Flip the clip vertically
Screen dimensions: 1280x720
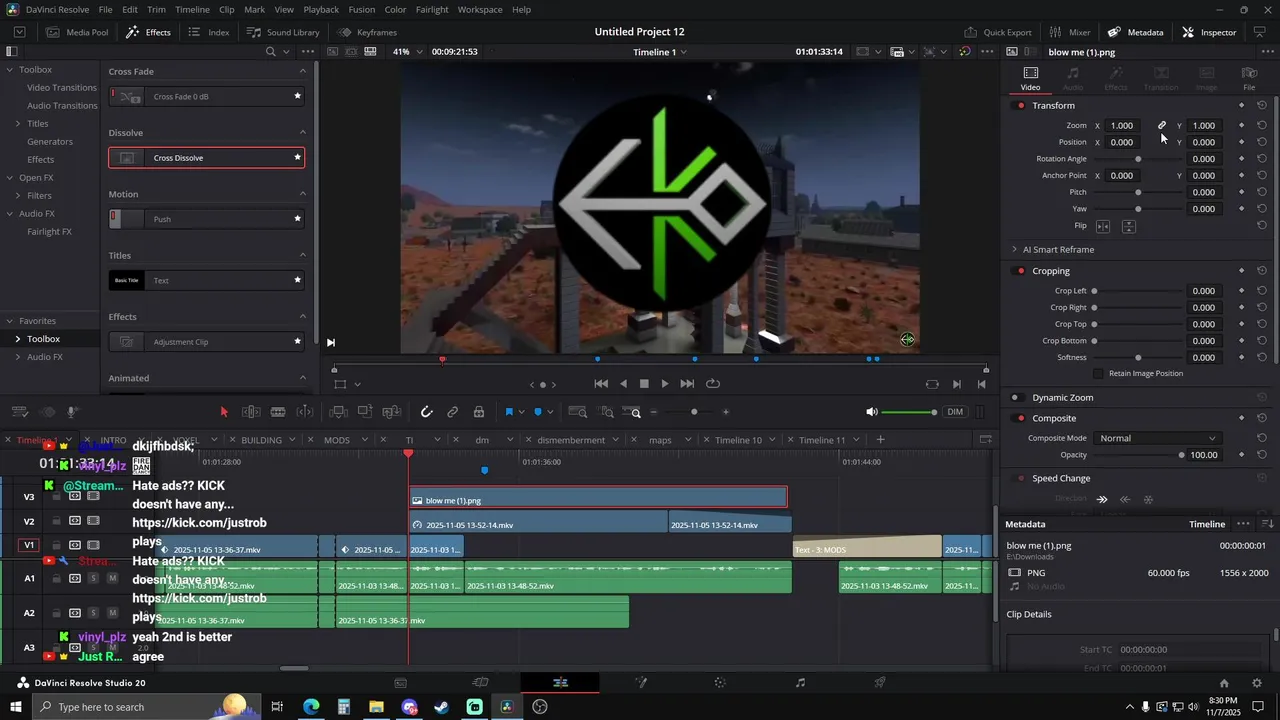point(1128,226)
